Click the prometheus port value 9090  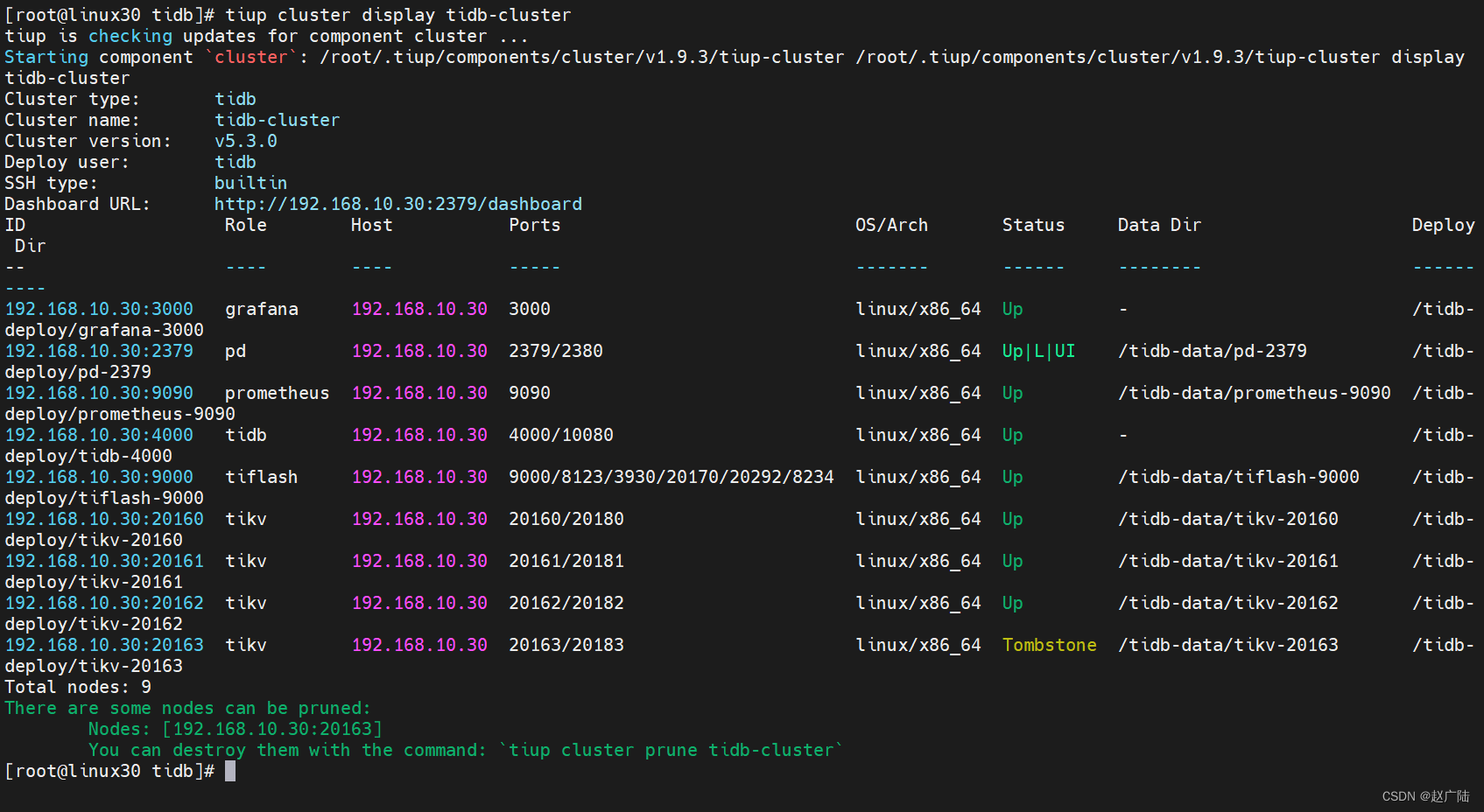pos(530,393)
